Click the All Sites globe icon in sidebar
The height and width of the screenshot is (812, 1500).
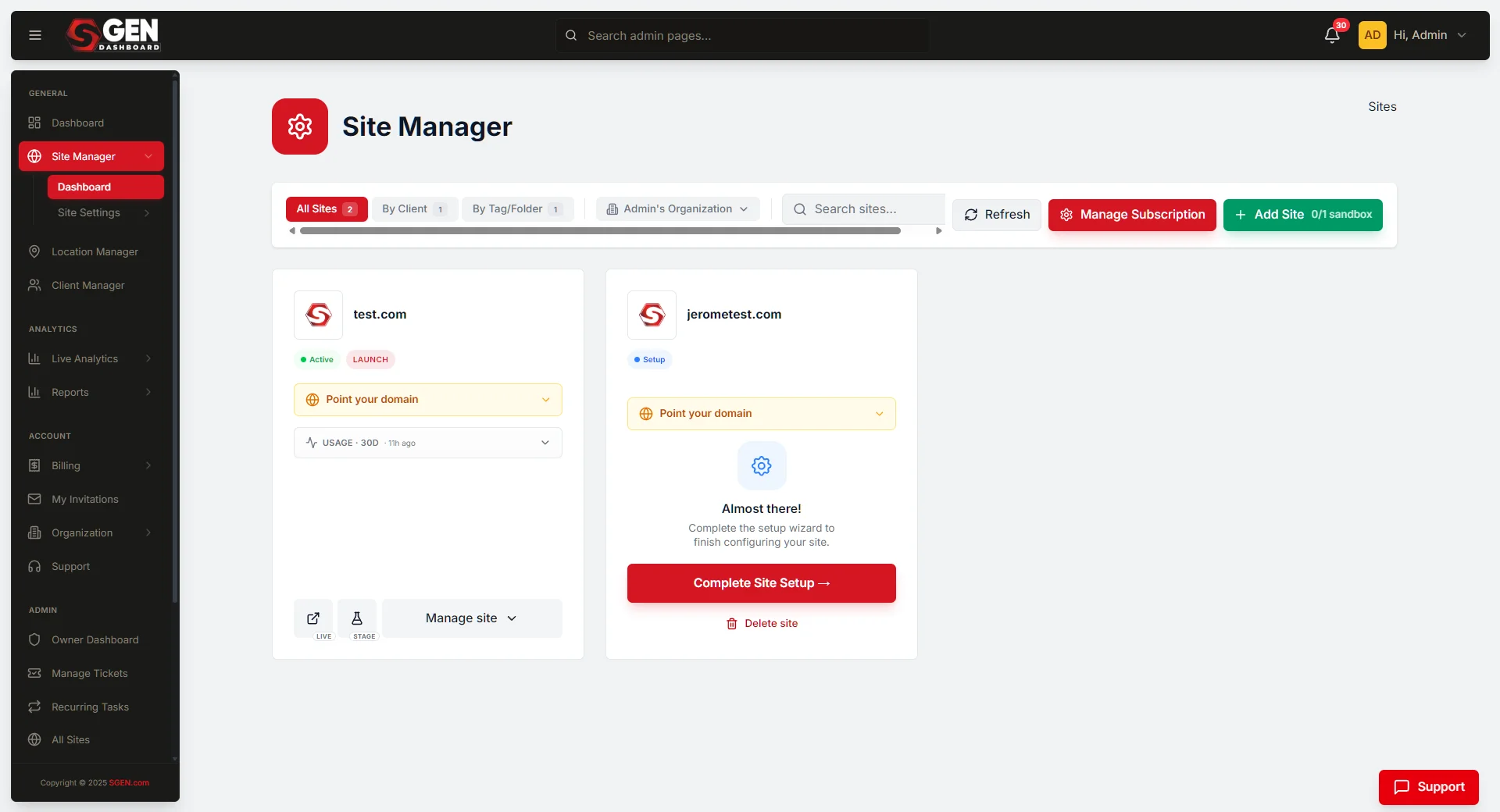[34, 739]
